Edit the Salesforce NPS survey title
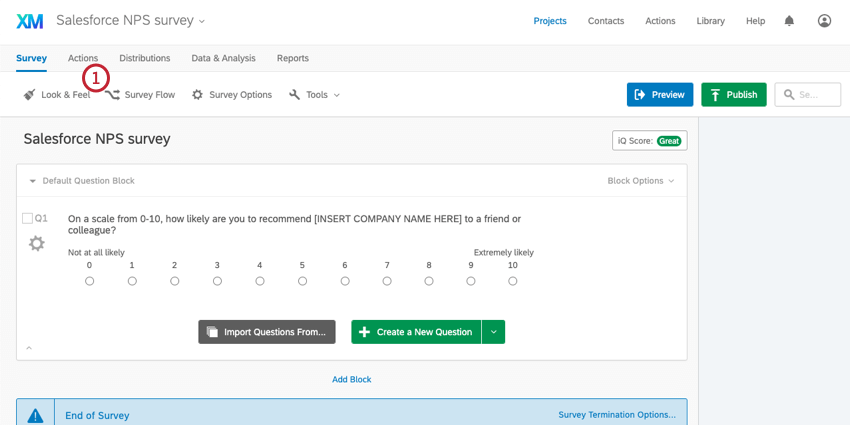Screen dimensions: 850x425 tap(97, 139)
